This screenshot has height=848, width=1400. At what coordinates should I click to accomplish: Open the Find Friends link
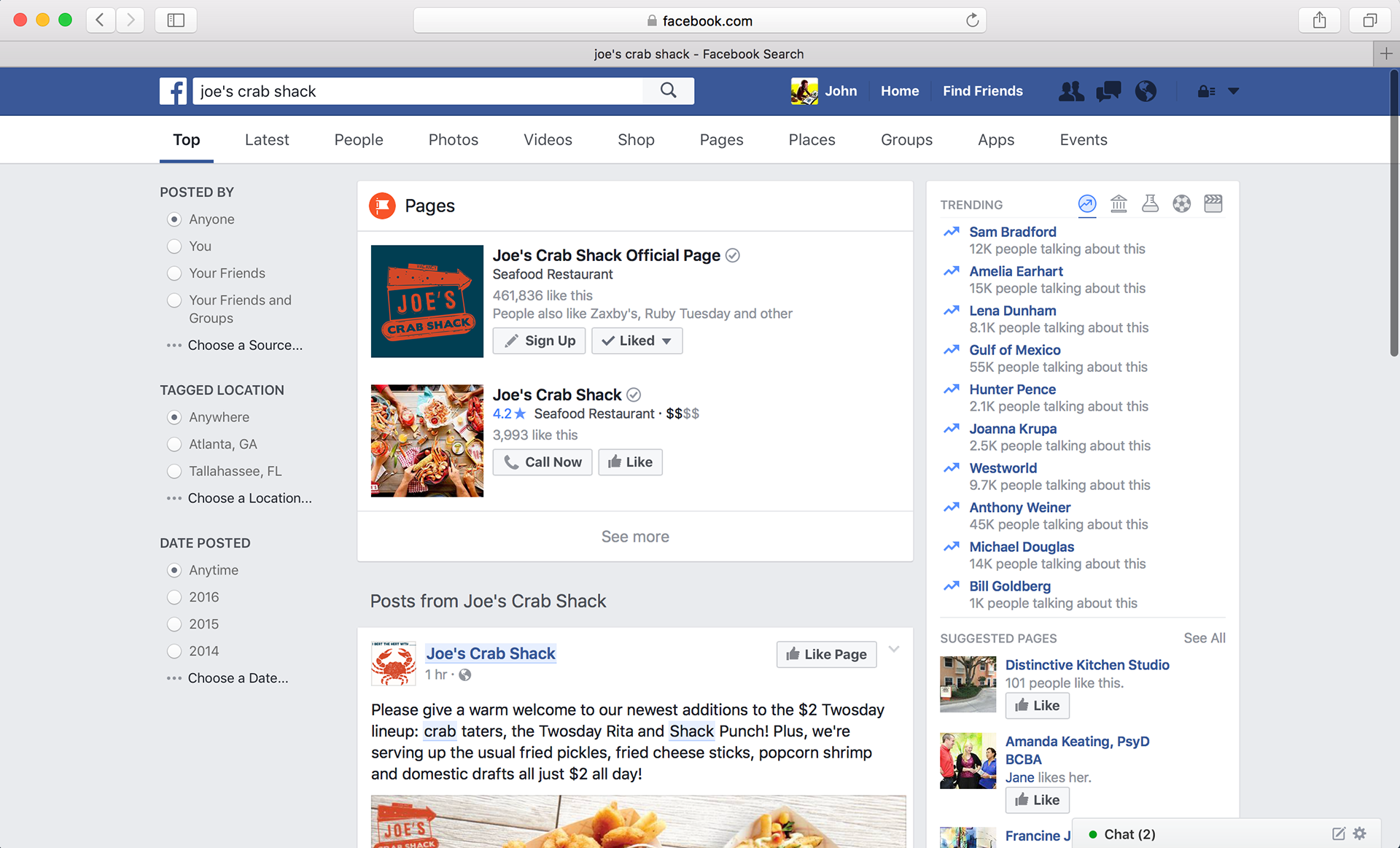click(982, 91)
